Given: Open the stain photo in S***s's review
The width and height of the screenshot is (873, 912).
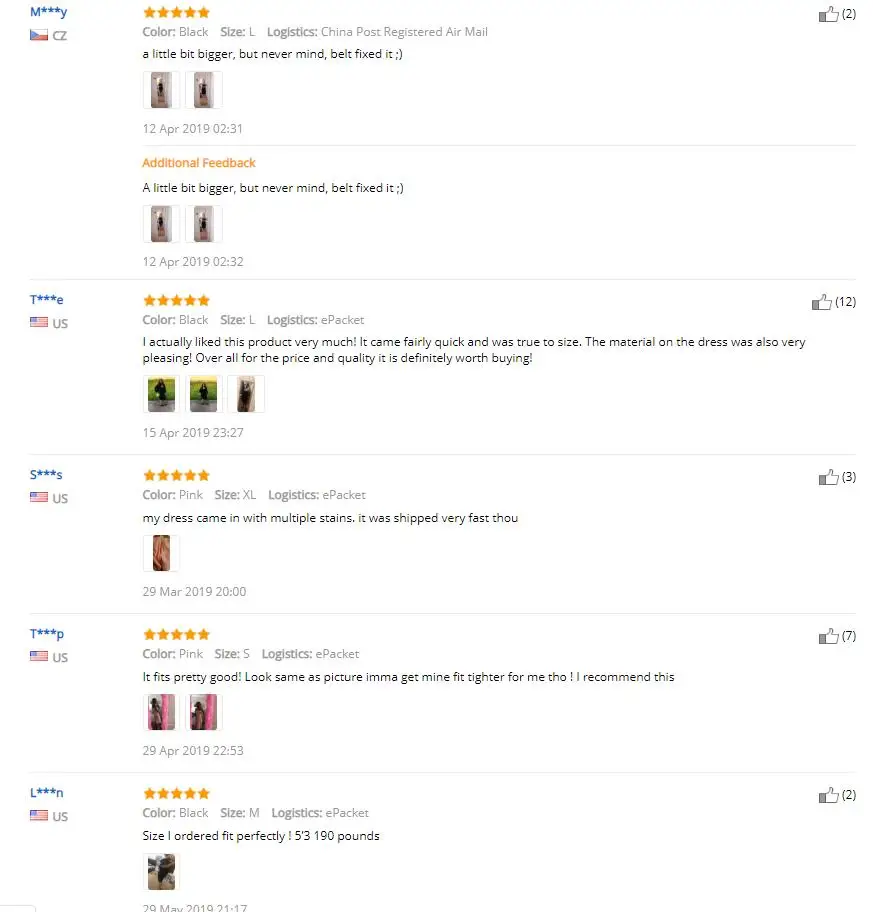Looking at the screenshot, I should point(161,553).
